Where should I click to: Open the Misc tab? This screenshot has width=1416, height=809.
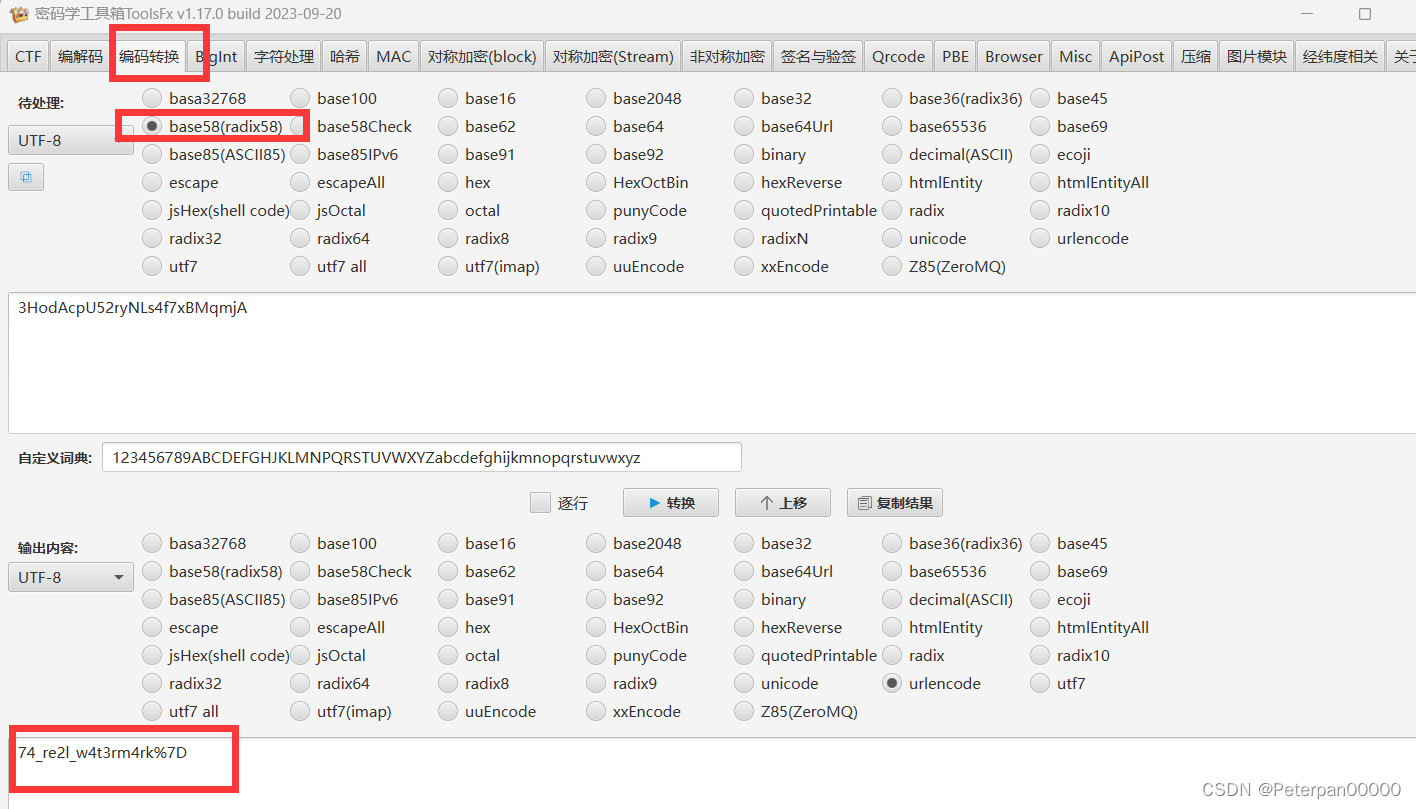[x=1075, y=56]
